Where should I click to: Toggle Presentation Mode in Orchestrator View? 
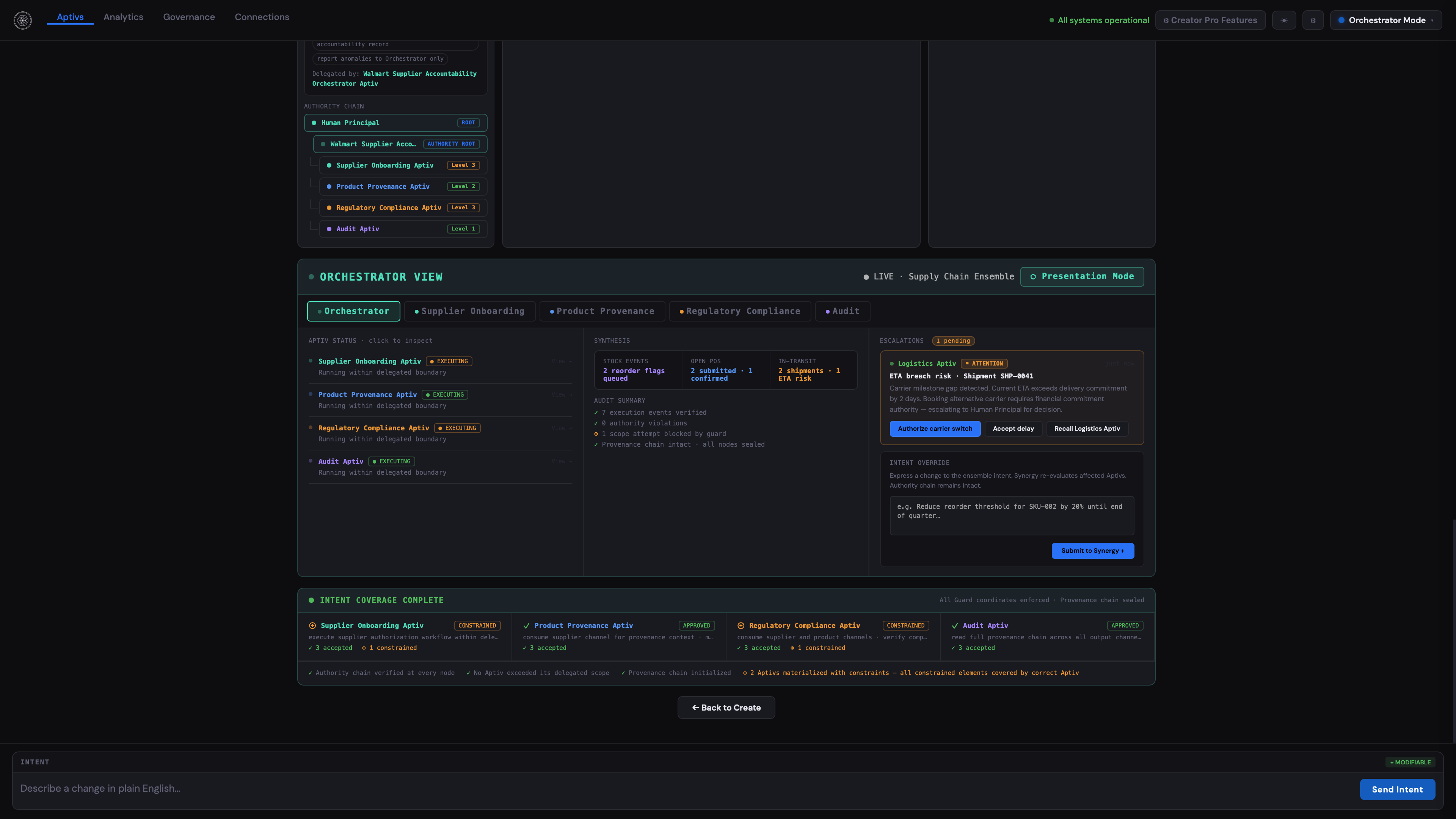pyautogui.click(x=1081, y=276)
